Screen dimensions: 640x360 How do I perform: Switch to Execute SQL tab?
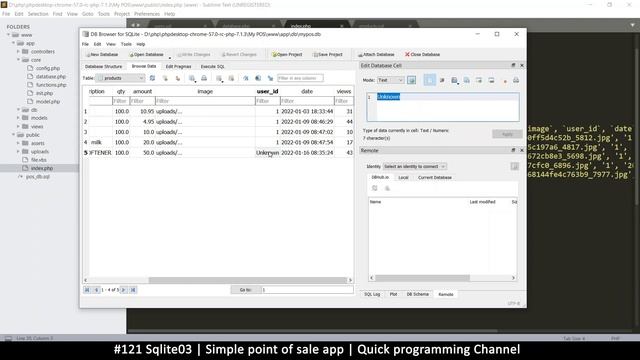tap(213, 66)
